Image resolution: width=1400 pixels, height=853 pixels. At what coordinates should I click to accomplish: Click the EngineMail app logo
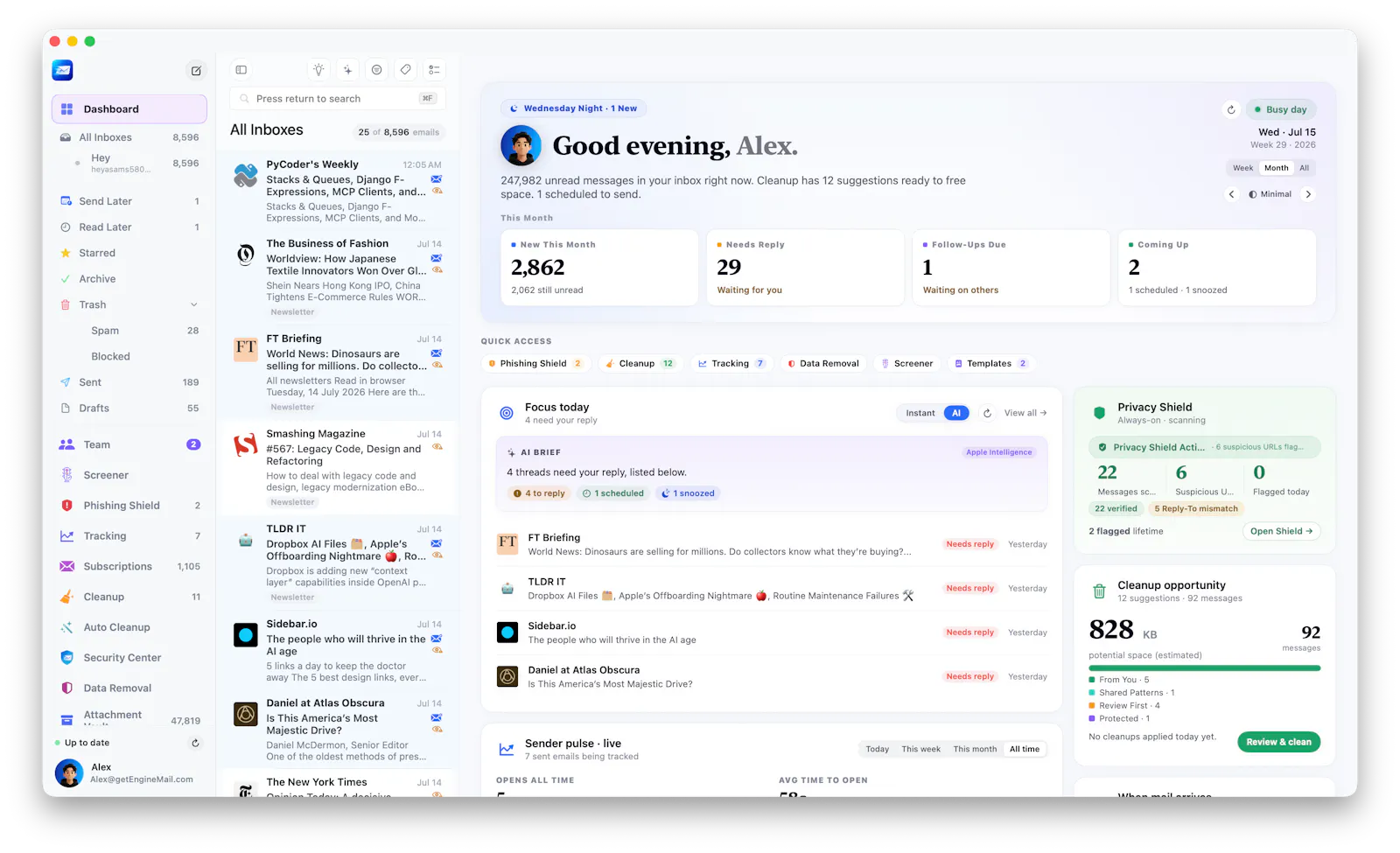[x=62, y=70]
